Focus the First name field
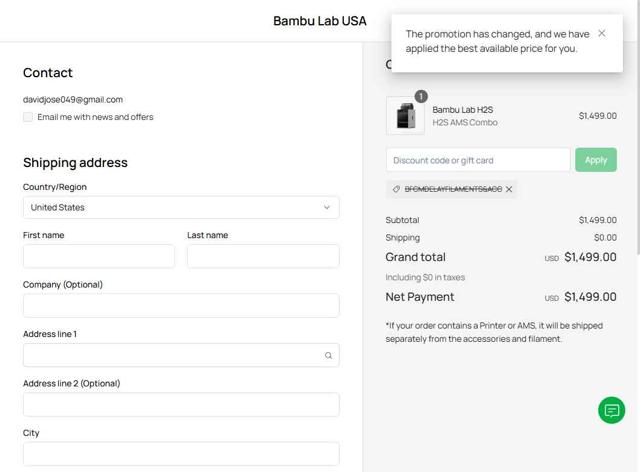The image size is (640, 472). pos(99,256)
